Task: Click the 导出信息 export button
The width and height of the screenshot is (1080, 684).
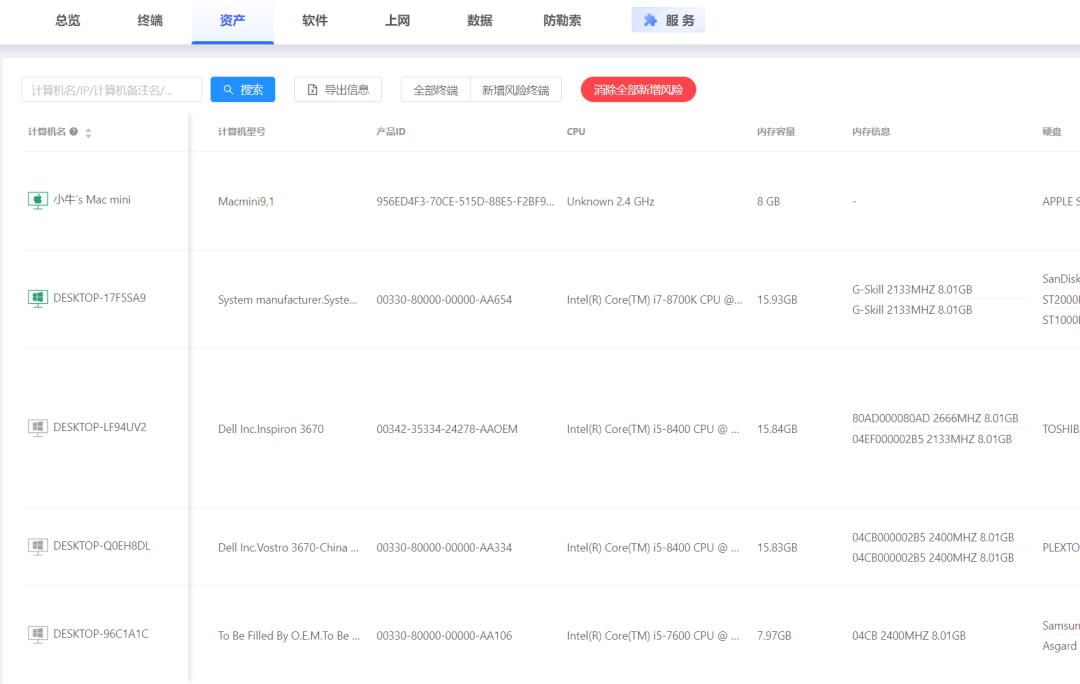Action: click(338, 90)
